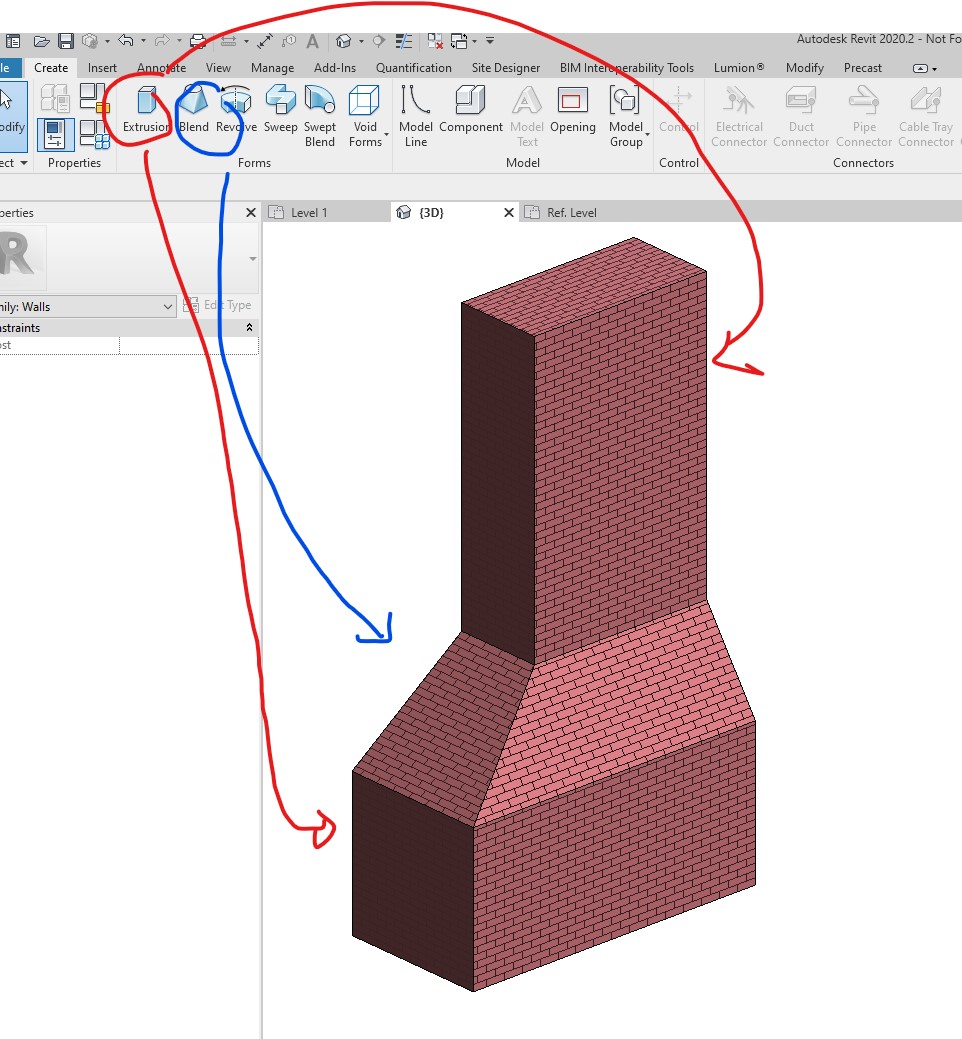Click the Constraints value field

pos(189,345)
